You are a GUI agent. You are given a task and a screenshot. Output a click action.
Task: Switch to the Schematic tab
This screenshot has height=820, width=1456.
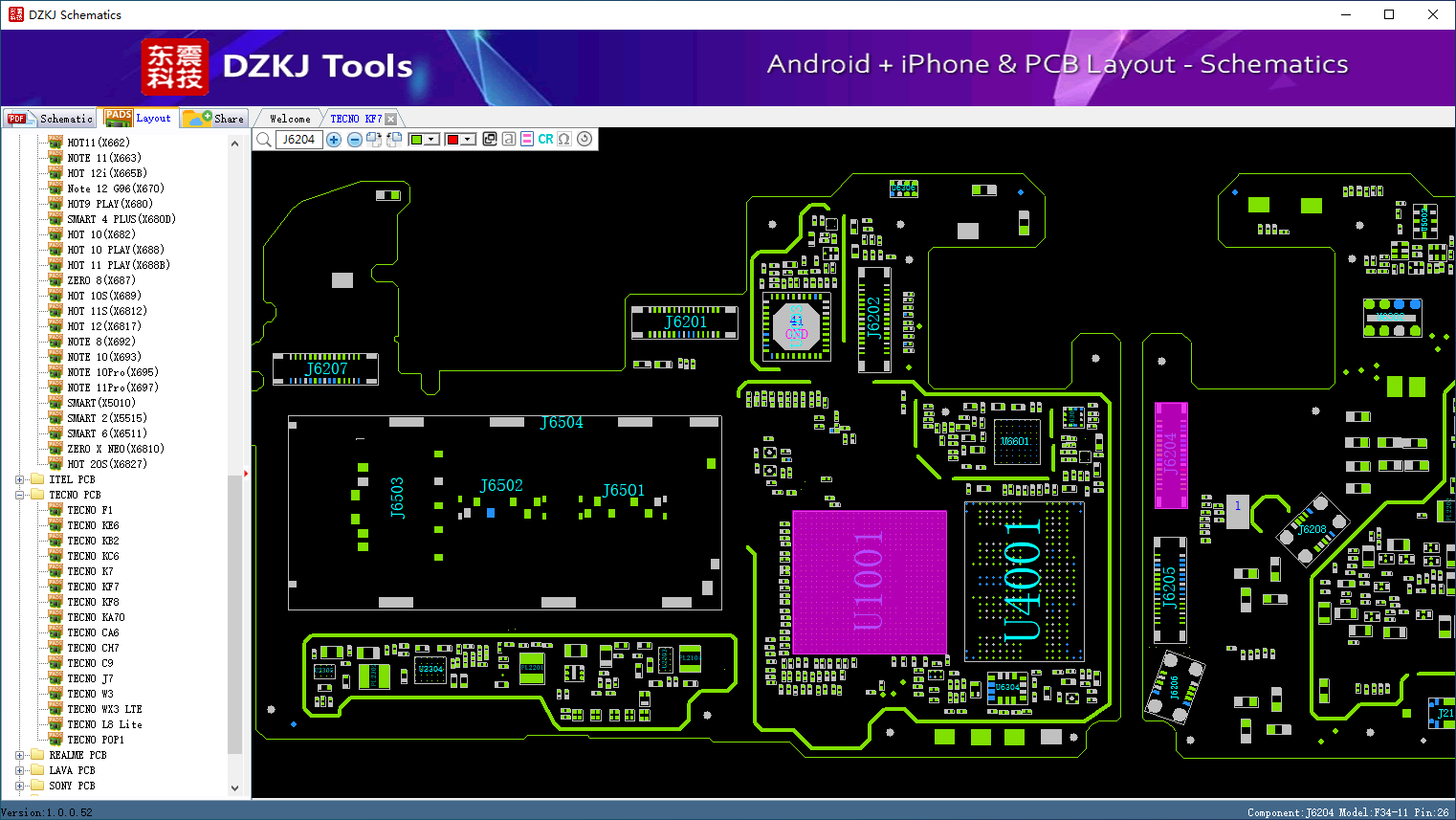click(50, 119)
